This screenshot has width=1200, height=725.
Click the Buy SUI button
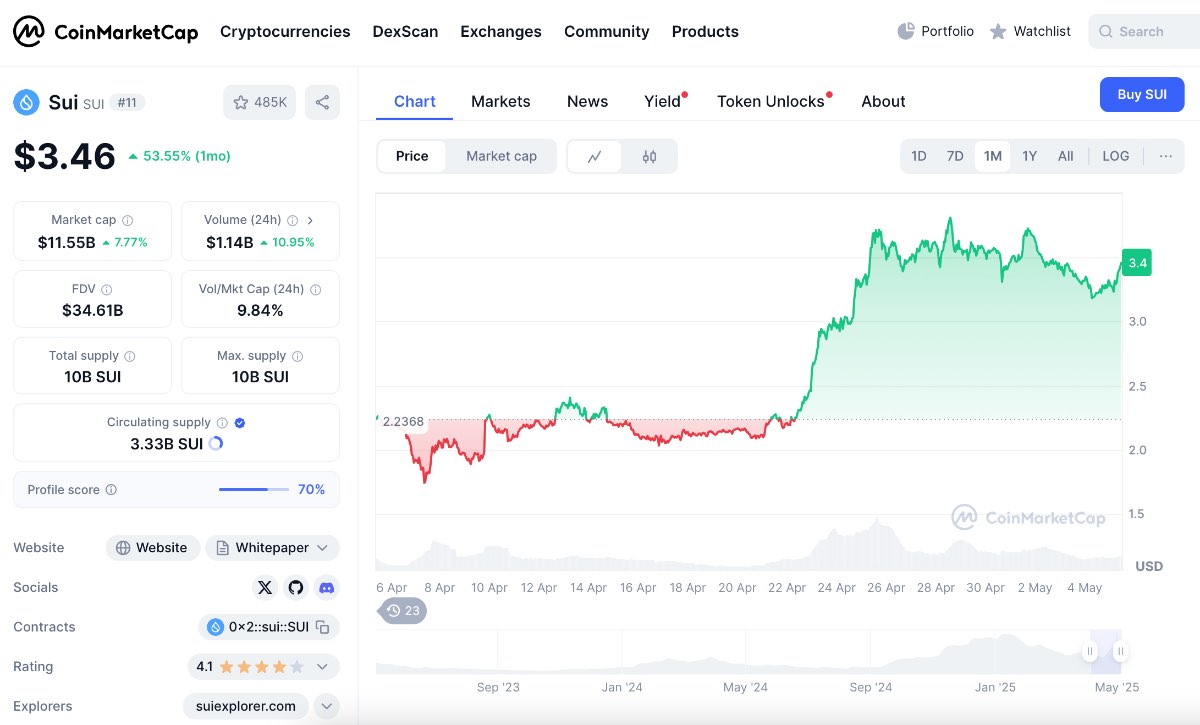[1142, 95]
